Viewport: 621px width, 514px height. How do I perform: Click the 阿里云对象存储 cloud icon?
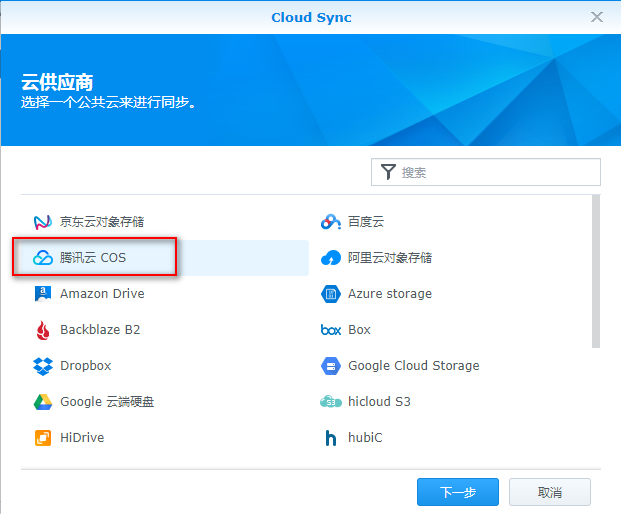click(x=330, y=258)
